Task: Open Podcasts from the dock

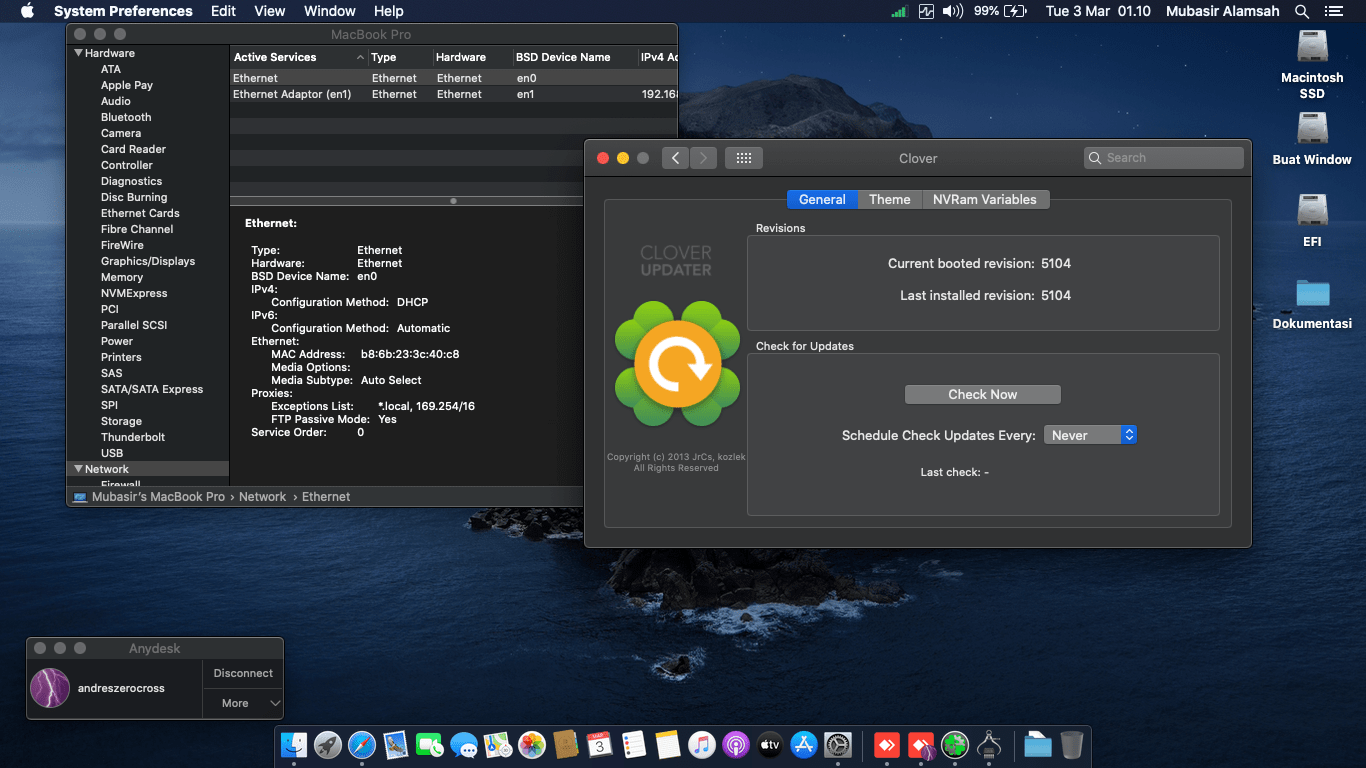Action: click(736, 744)
